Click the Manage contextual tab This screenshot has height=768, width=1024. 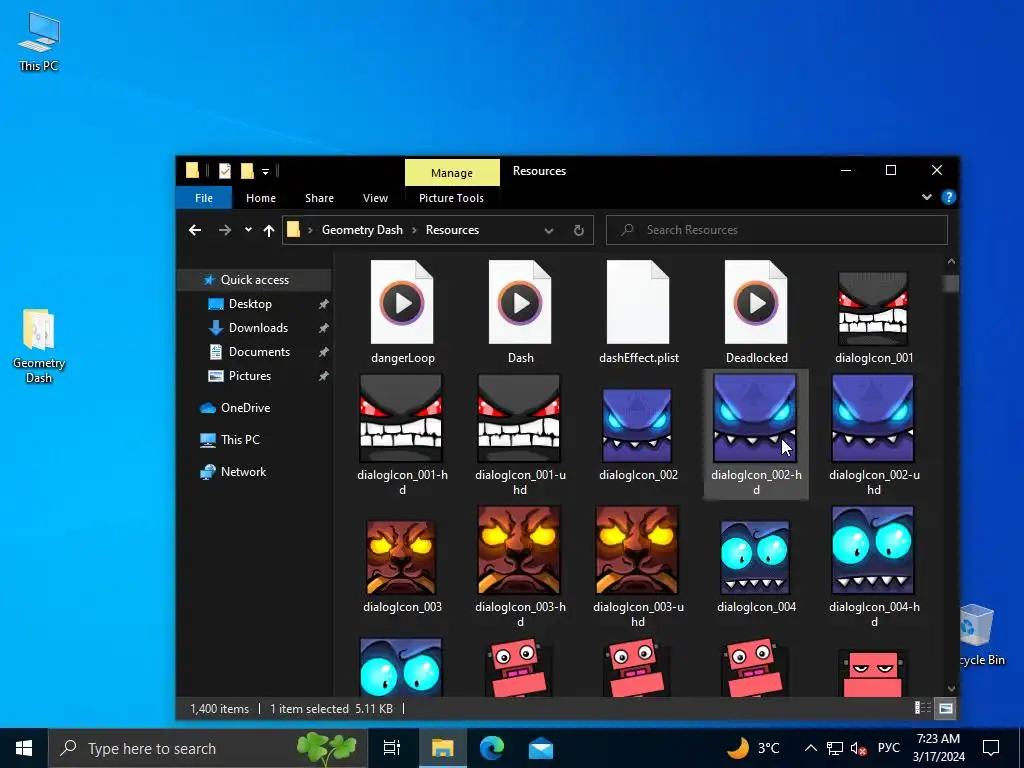pyautogui.click(x=452, y=172)
